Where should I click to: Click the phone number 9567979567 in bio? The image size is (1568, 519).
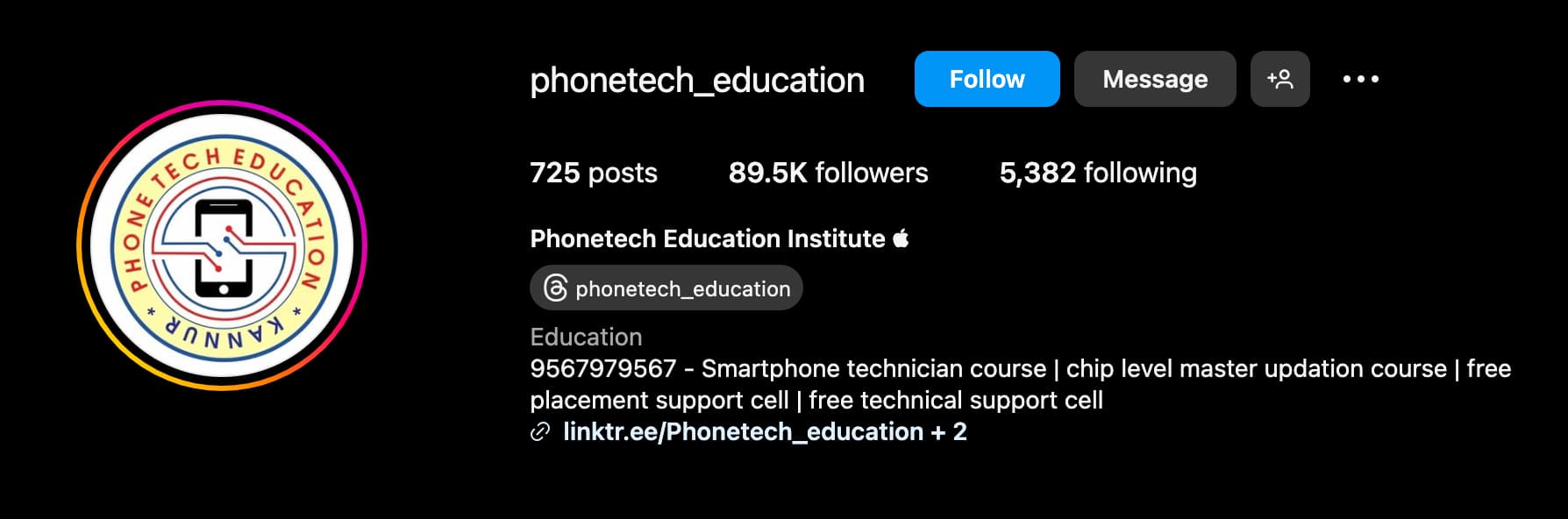pyautogui.click(x=602, y=368)
